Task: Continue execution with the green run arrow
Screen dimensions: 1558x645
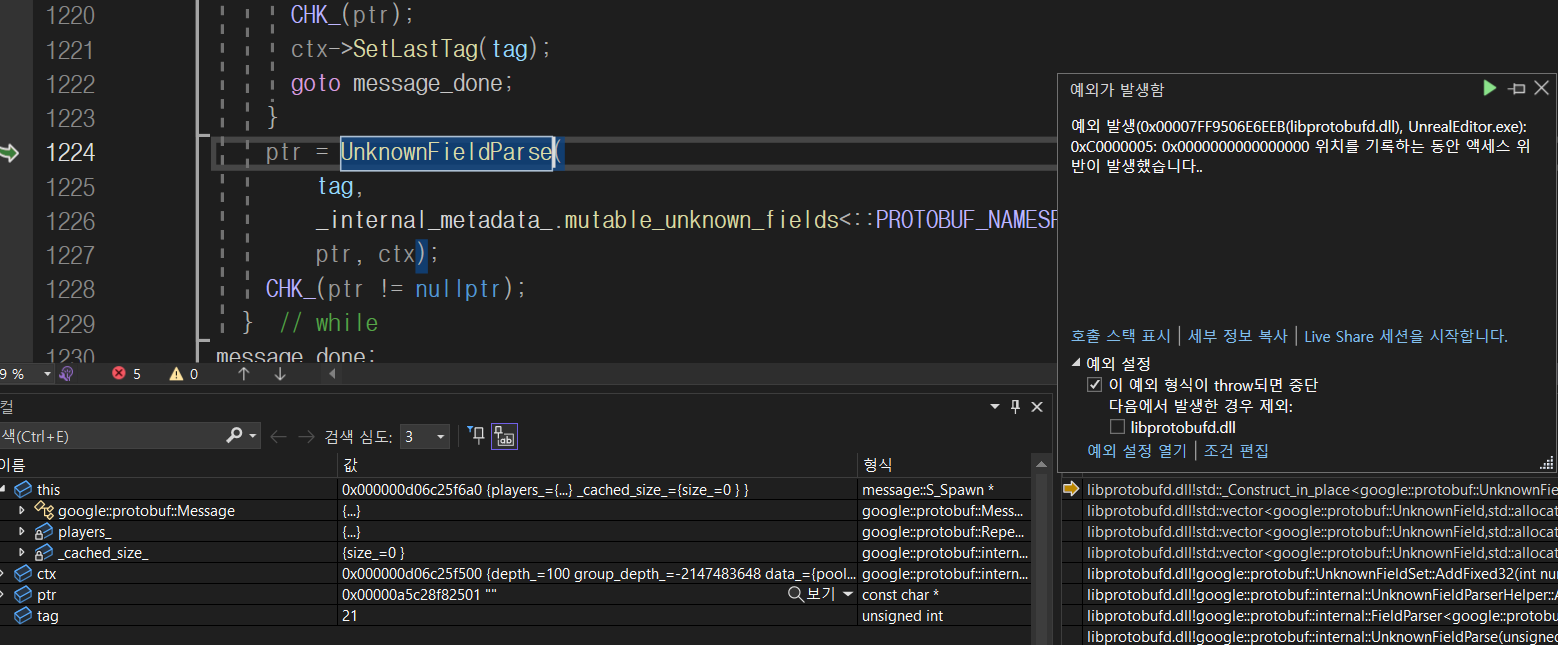Action: tap(1489, 87)
